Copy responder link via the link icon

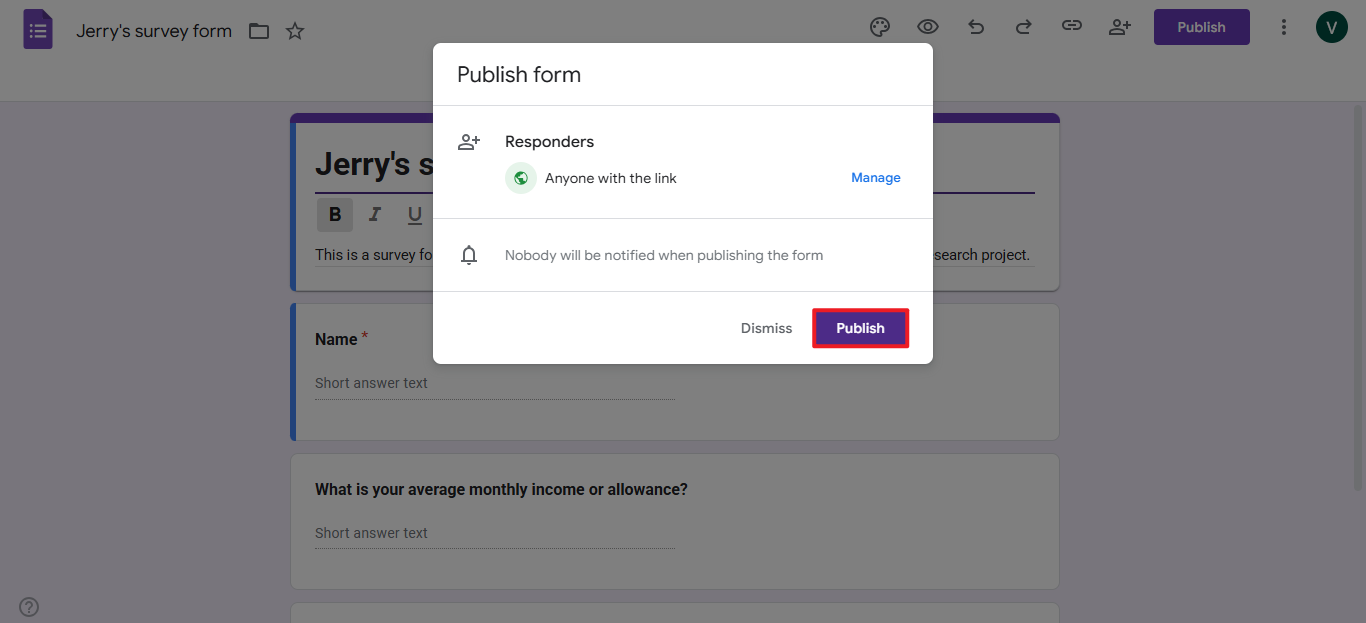click(x=1071, y=27)
